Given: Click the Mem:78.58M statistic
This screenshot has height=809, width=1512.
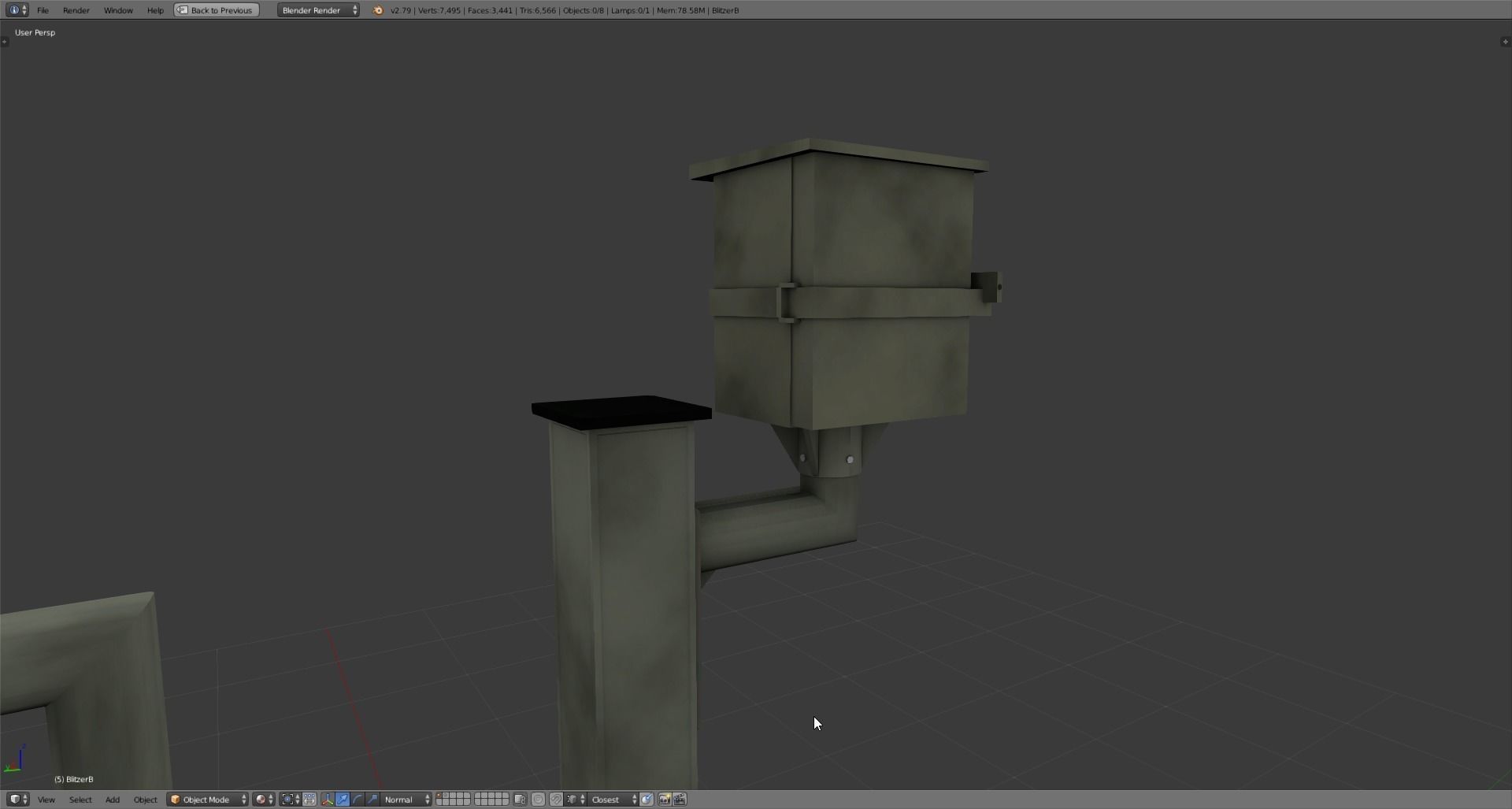Looking at the screenshot, I should (x=680, y=10).
